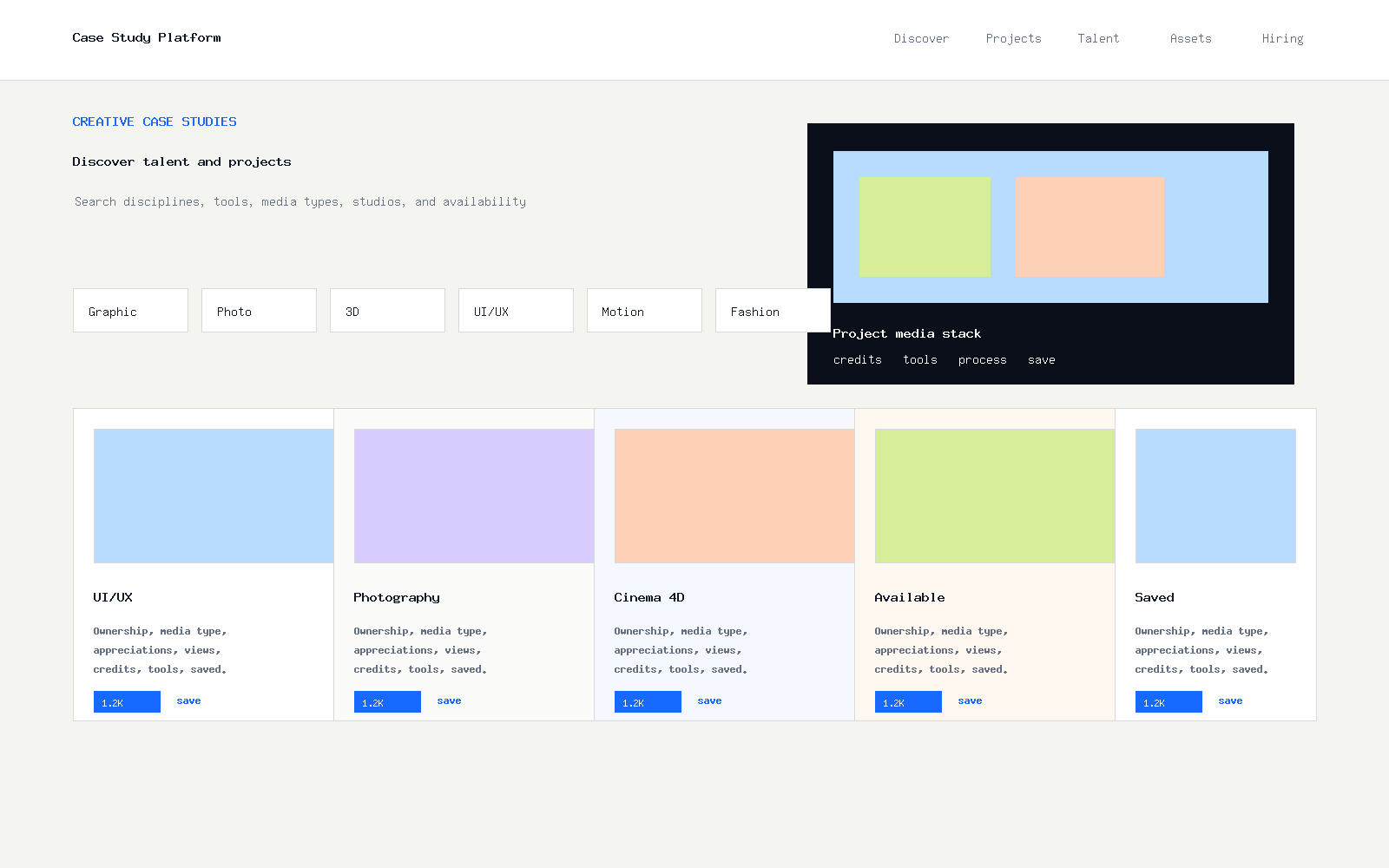This screenshot has height=868, width=1389.
Task: Click the 1.2K button on UI/UX card
Action: coord(127,701)
